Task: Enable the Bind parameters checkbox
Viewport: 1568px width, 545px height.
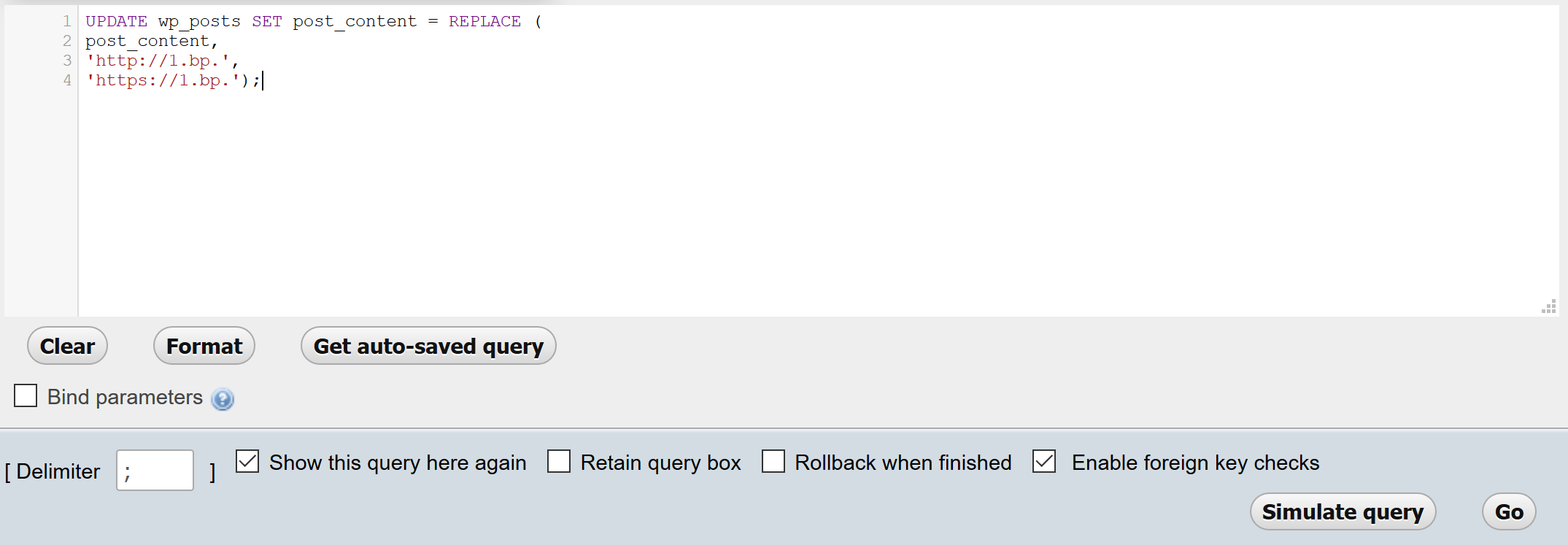Action: pos(26,395)
